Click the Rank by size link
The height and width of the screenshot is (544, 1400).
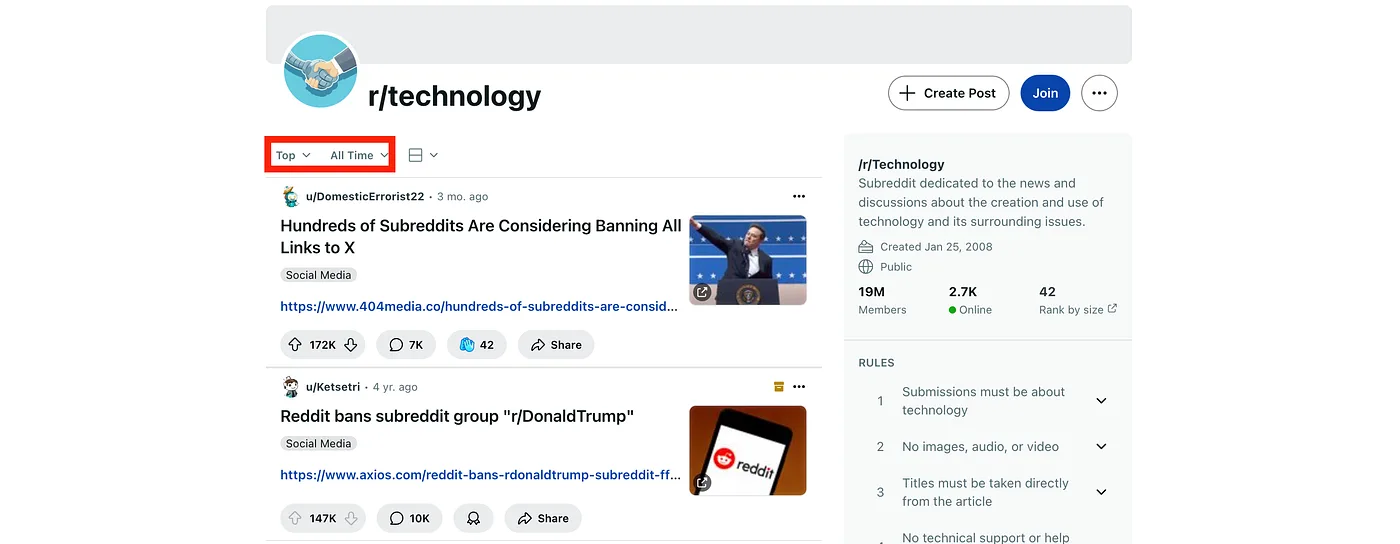(x=1078, y=310)
